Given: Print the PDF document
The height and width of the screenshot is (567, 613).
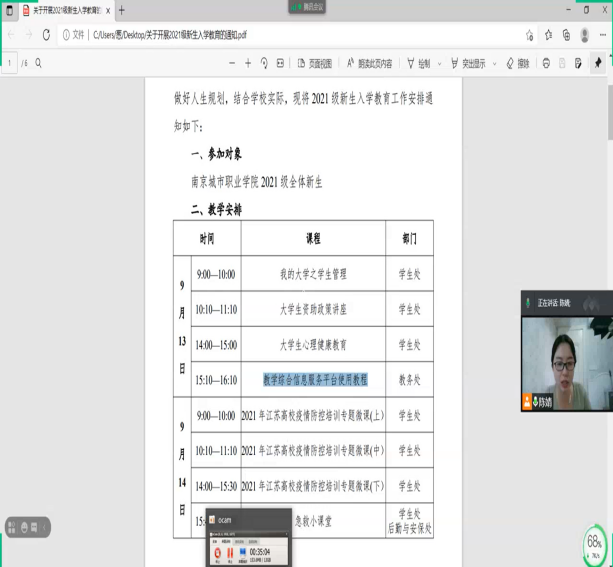Looking at the screenshot, I should [546, 63].
